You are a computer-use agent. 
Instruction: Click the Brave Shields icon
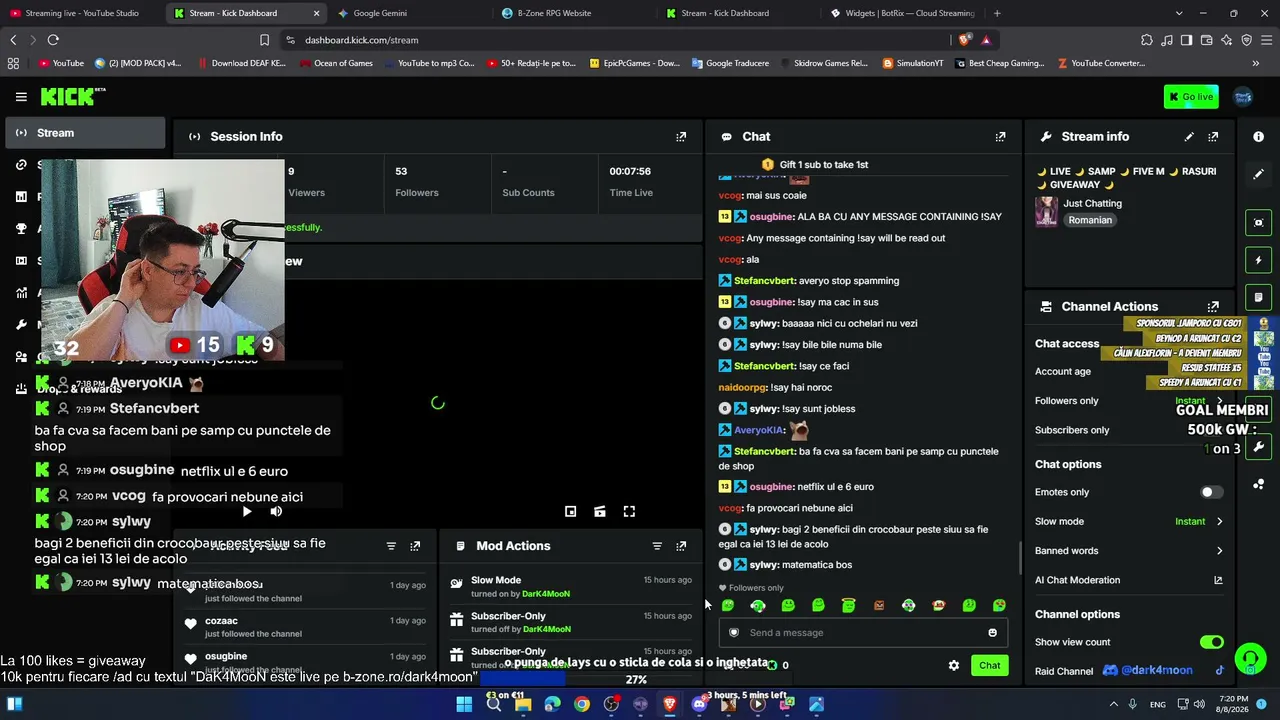(964, 40)
